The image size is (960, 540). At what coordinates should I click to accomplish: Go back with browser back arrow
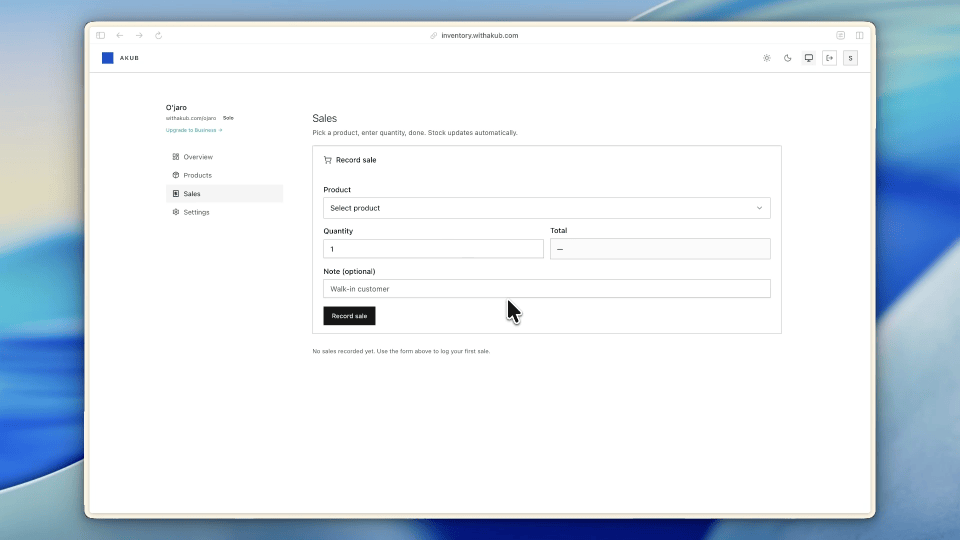(x=120, y=36)
